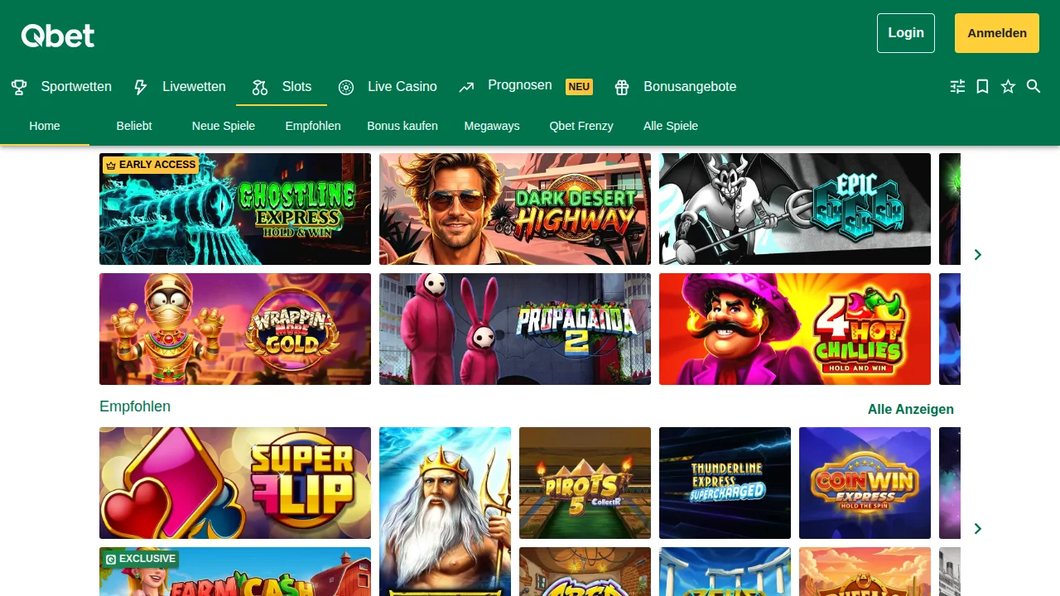The height and width of the screenshot is (596, 1060).
Task: Switch to the Megaways tab
Action: point(491,126)
